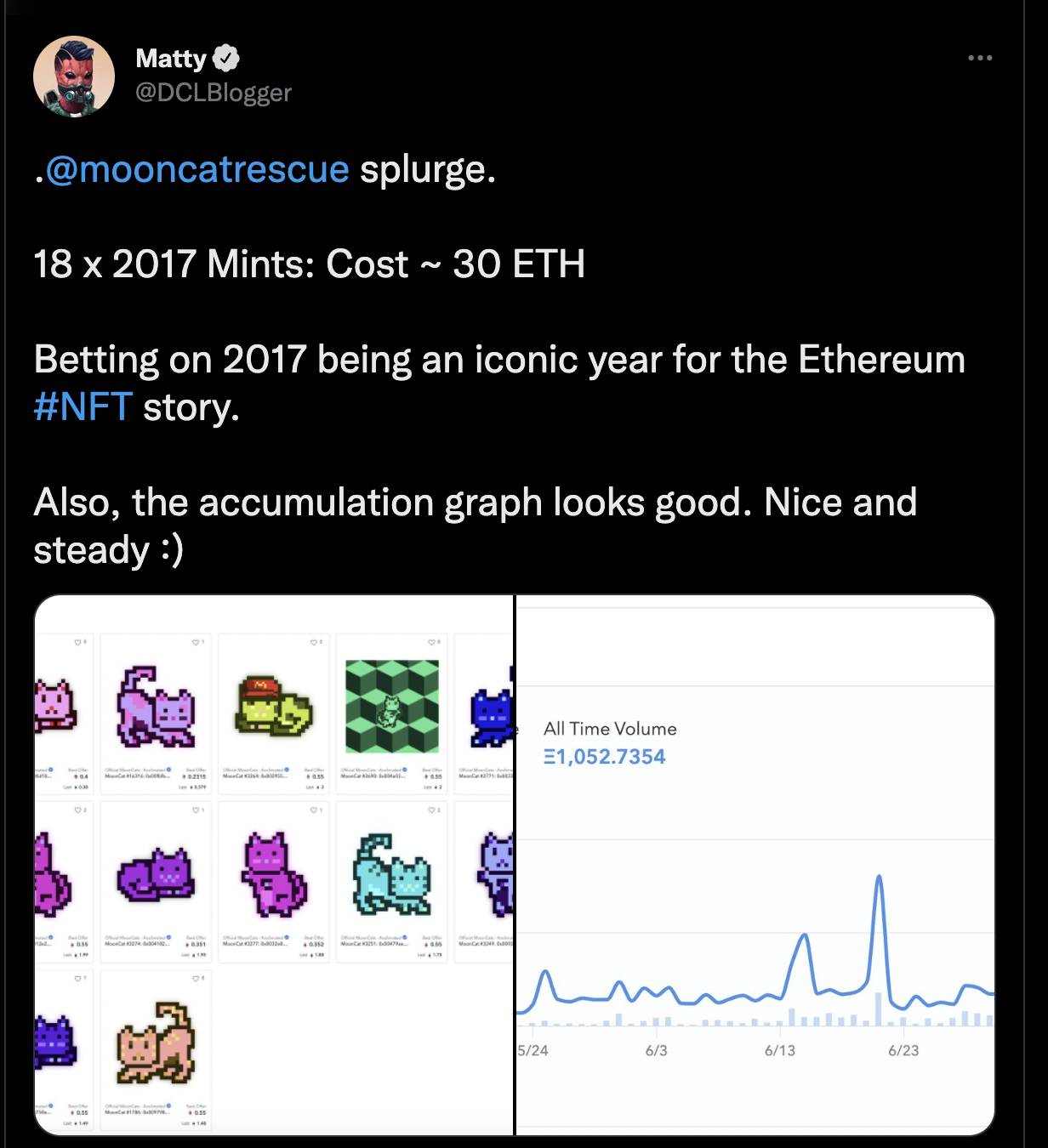Select the yellow cat wearing the red cap
The width and height of the screenshot is (1048, 1148).
[274, 706]
